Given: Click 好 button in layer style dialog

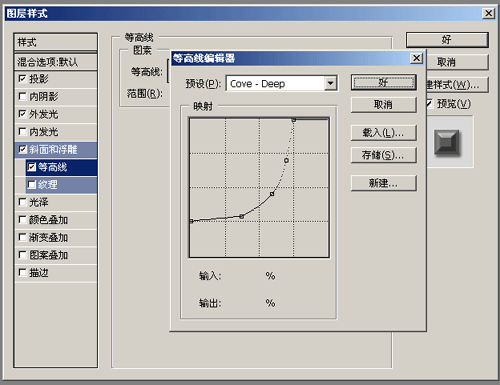Looking at the screenshot, I should 447,40.
